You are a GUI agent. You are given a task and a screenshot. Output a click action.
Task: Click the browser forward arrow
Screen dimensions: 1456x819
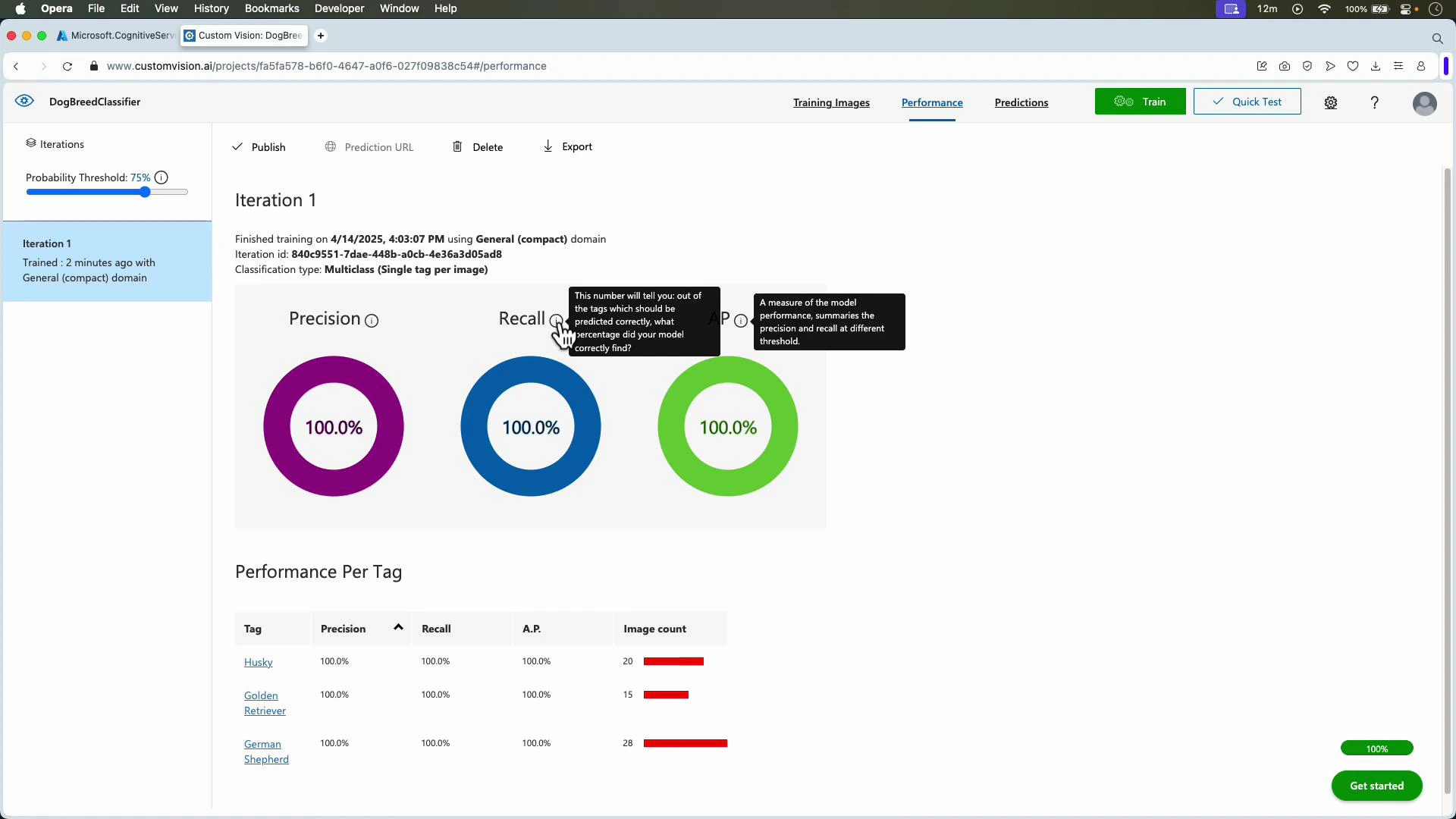[43, 66]
